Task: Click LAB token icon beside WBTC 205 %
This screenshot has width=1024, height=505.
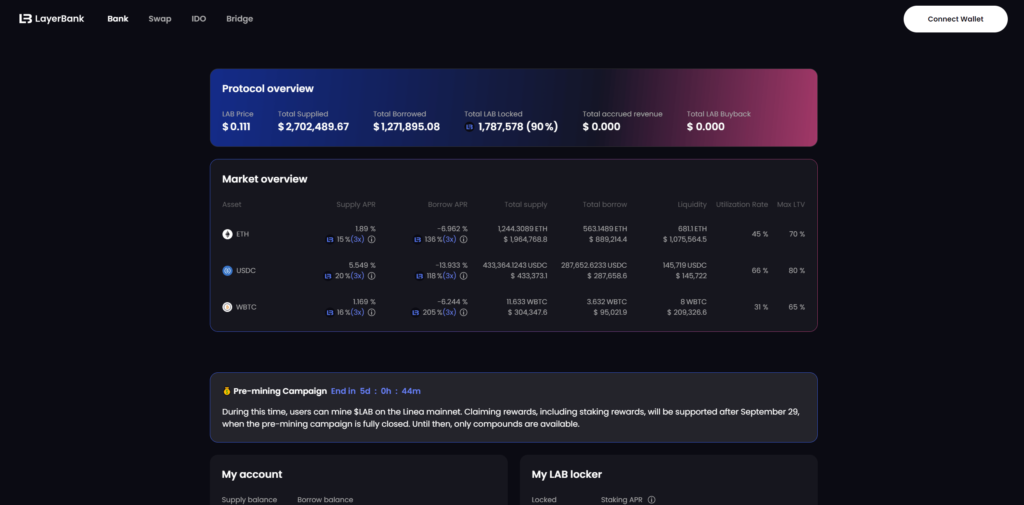Action: 415,313
